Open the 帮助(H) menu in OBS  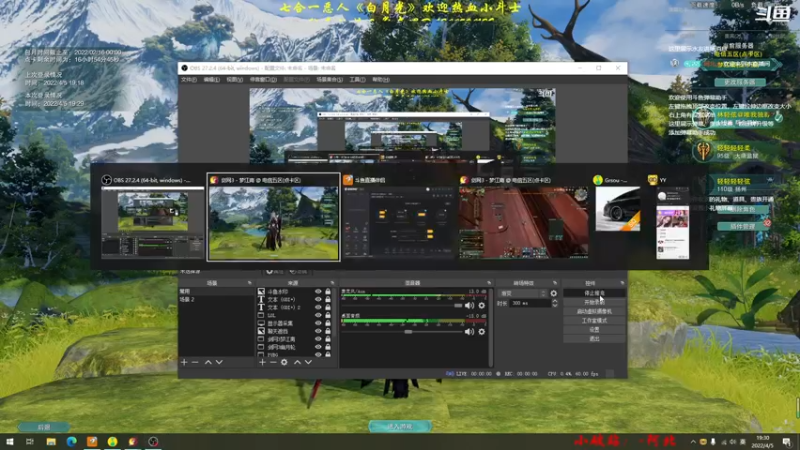coord(381,80)
